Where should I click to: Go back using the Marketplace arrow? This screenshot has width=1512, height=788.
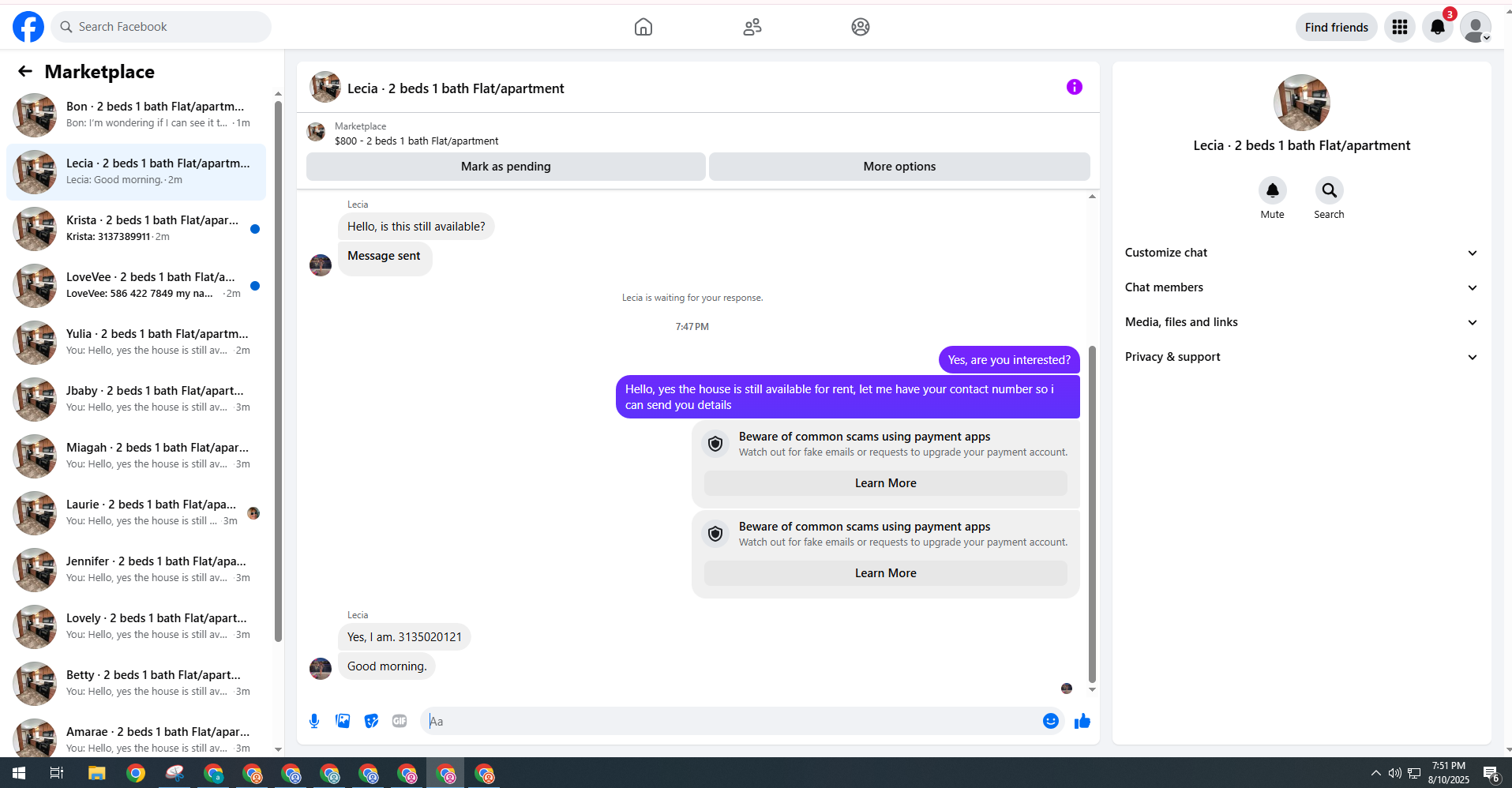click(25, 72)
